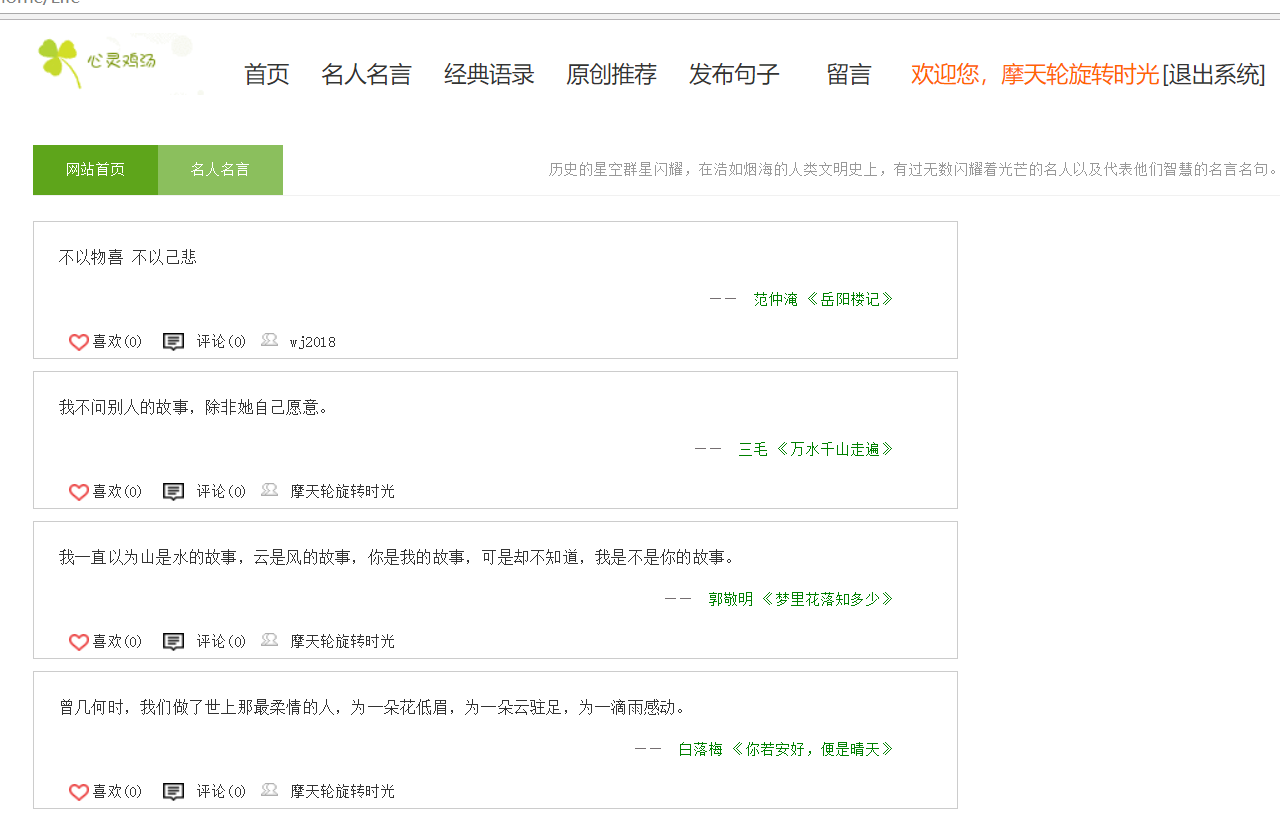Click author avatar icon on 白落梅 quote card
The image size is (1280, 815).
coord(269,790)
